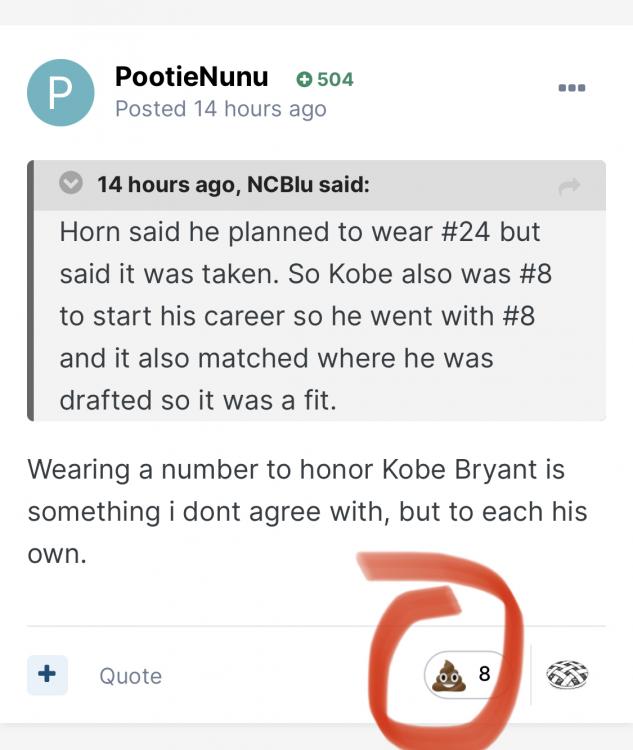Toggle the plus MultiQuote button
The image size is (633, 750).
tap(46, 674)
